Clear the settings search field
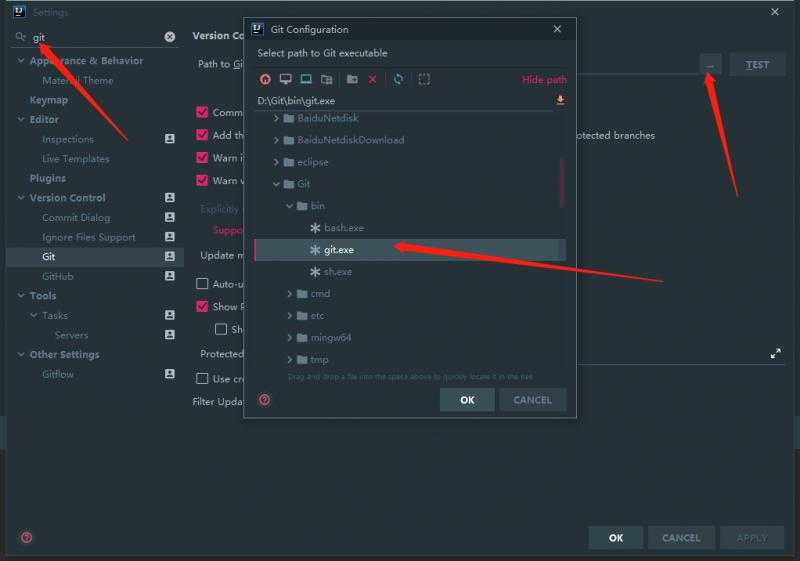Screen dimensions: 800x561 tap(170, 37)
